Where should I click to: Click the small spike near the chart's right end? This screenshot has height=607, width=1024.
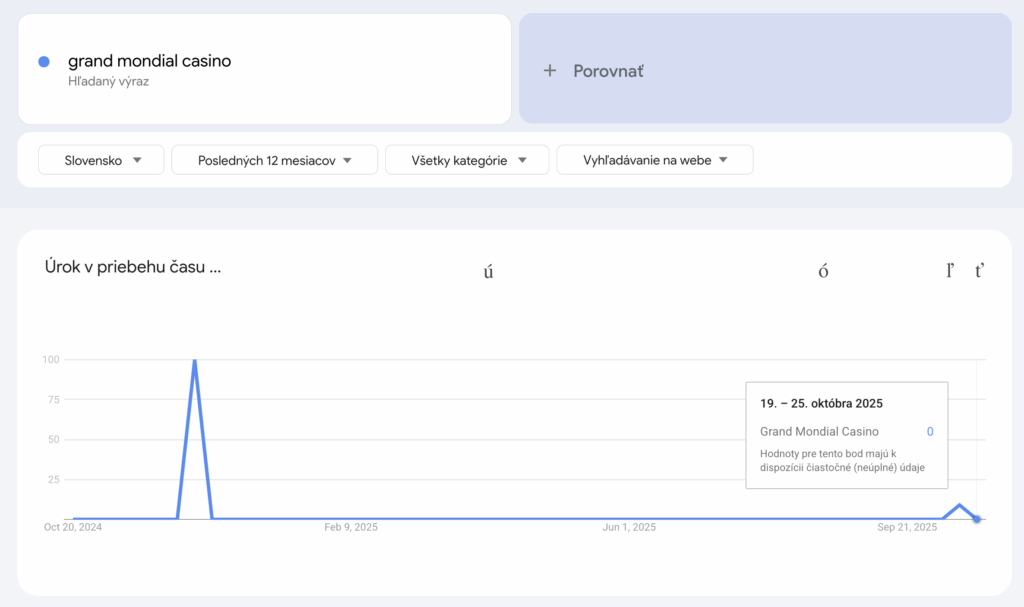960,506
